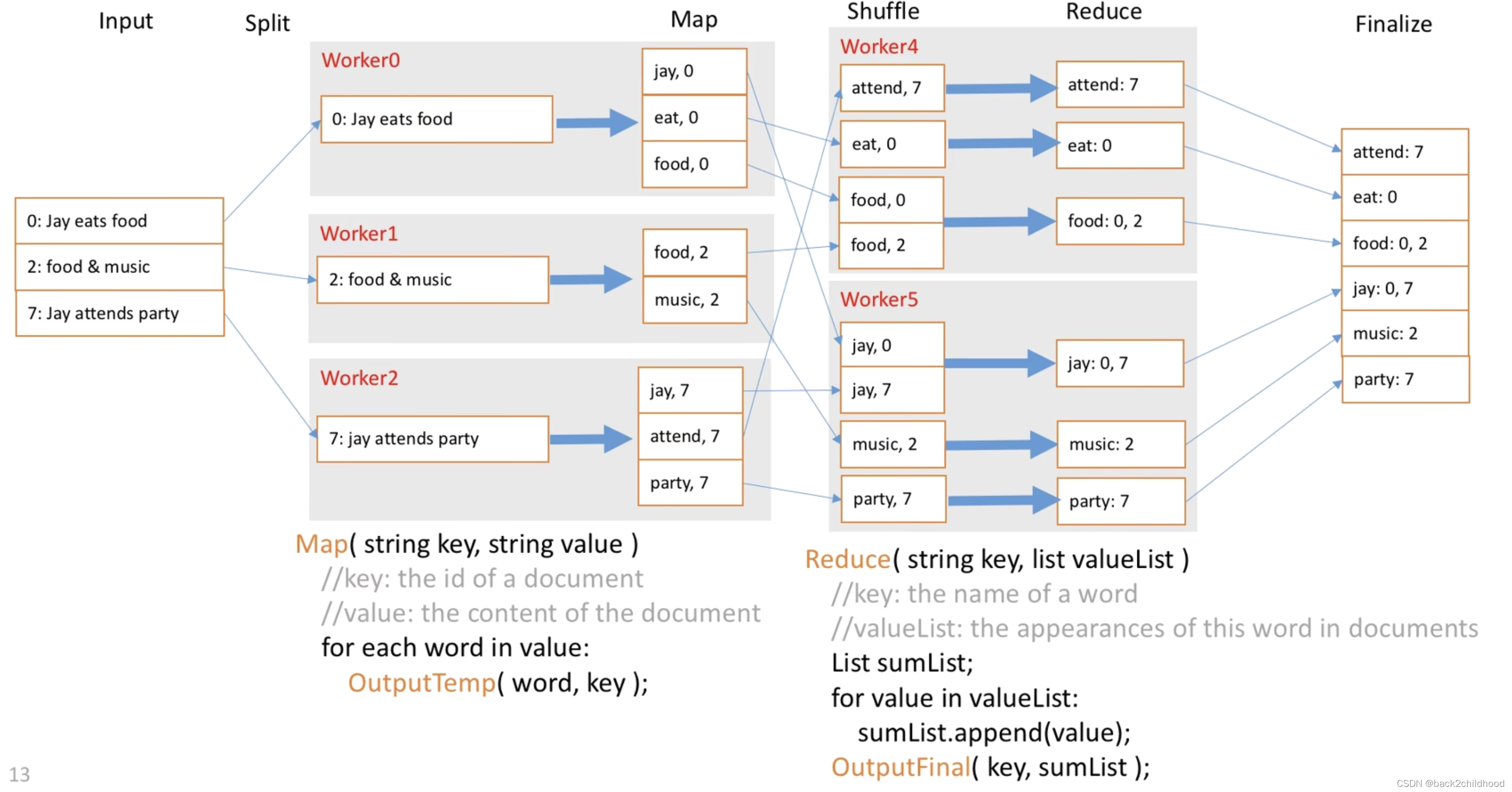Click the "Map( string key, string value )" signature

tap(466, 545)
